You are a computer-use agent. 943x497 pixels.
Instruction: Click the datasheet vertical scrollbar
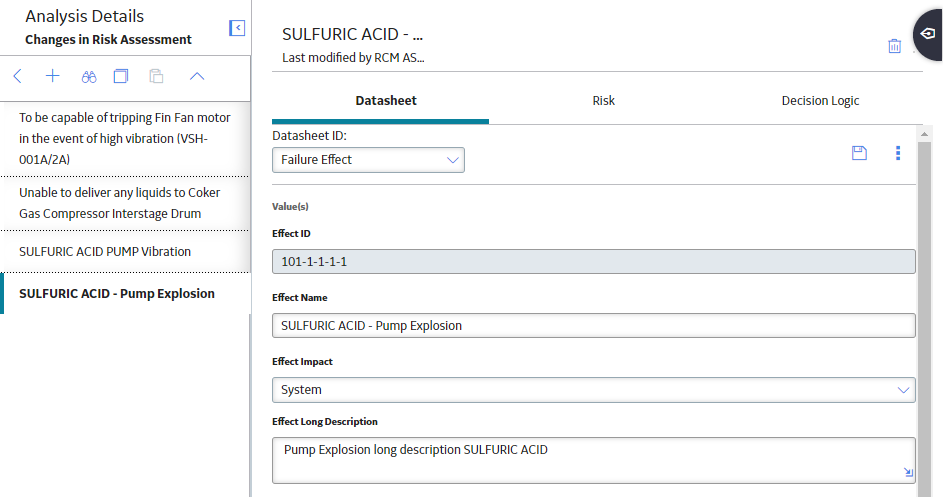[924, 313]
